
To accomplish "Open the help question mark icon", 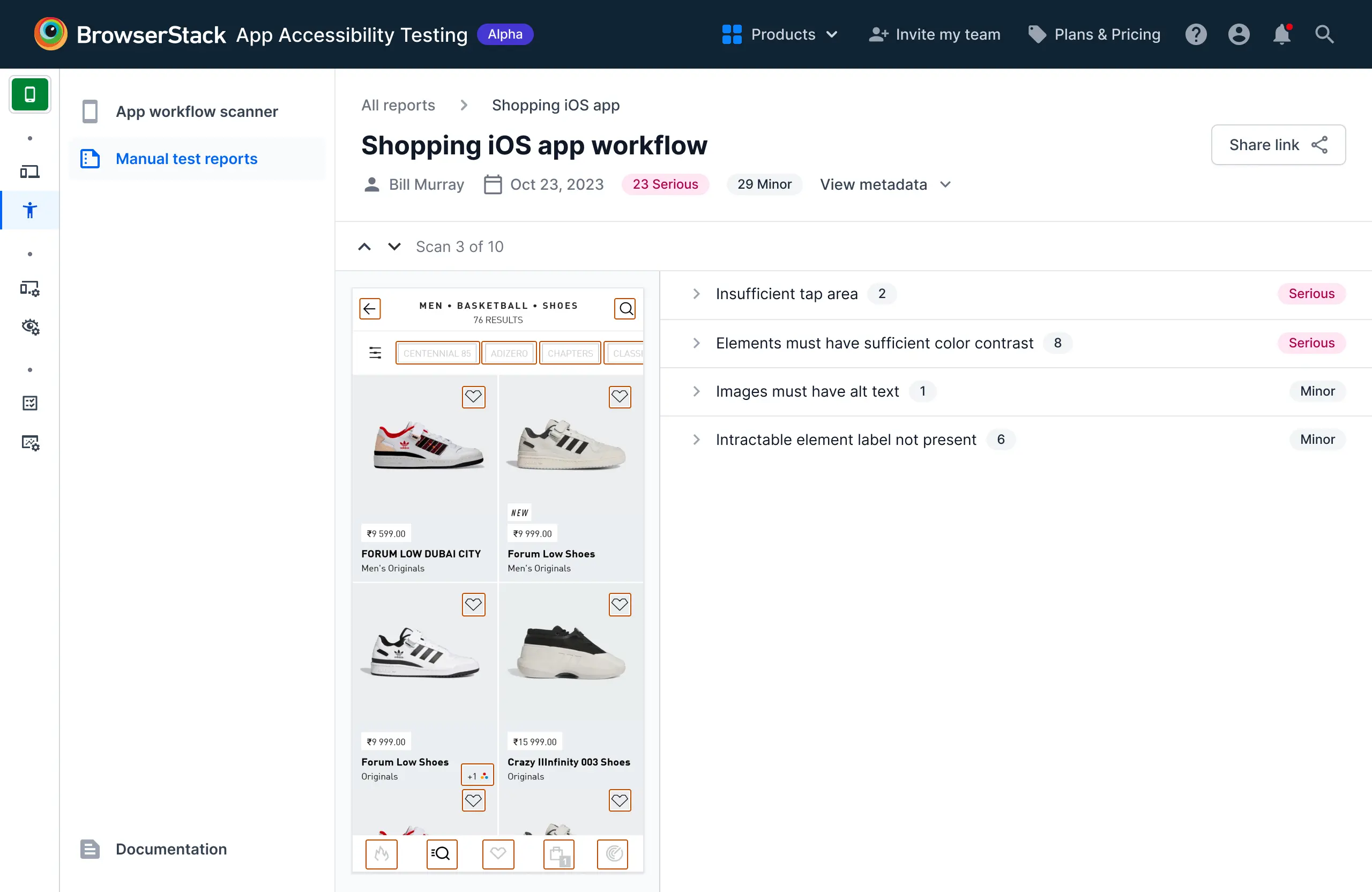I will click(1196, 35).
